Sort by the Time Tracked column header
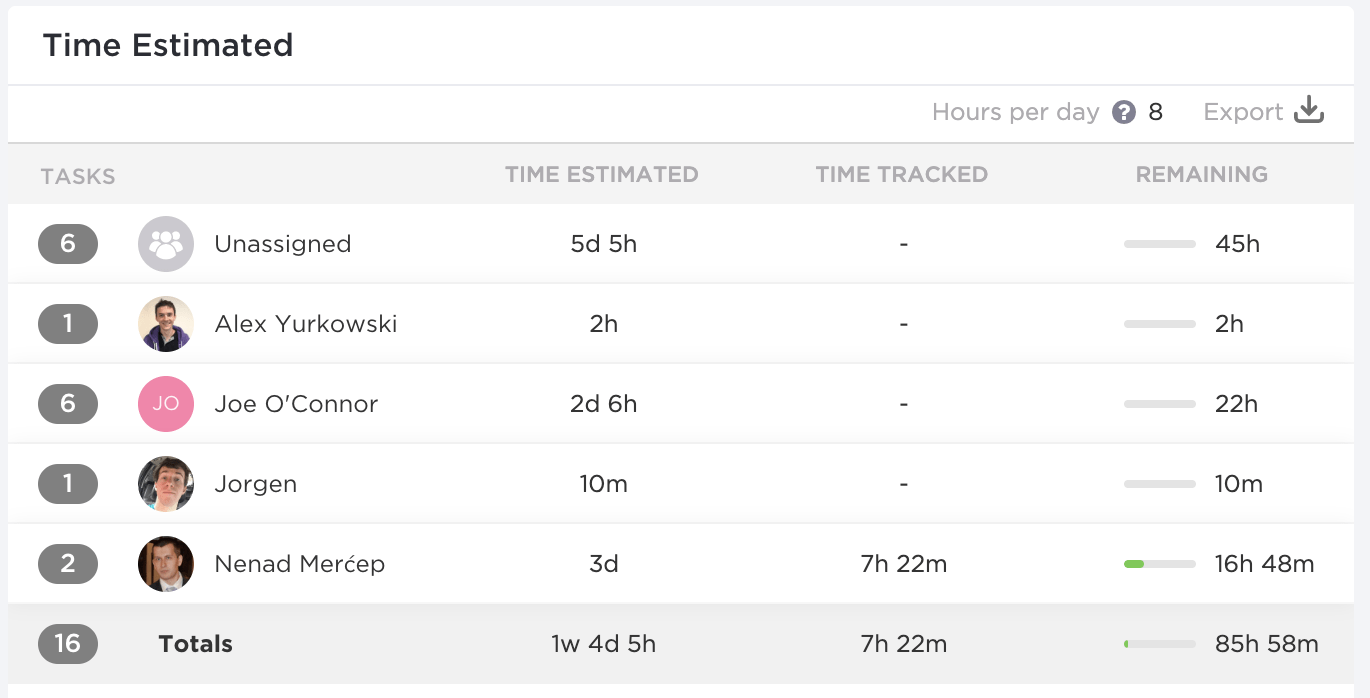 (x=901, y=174)
